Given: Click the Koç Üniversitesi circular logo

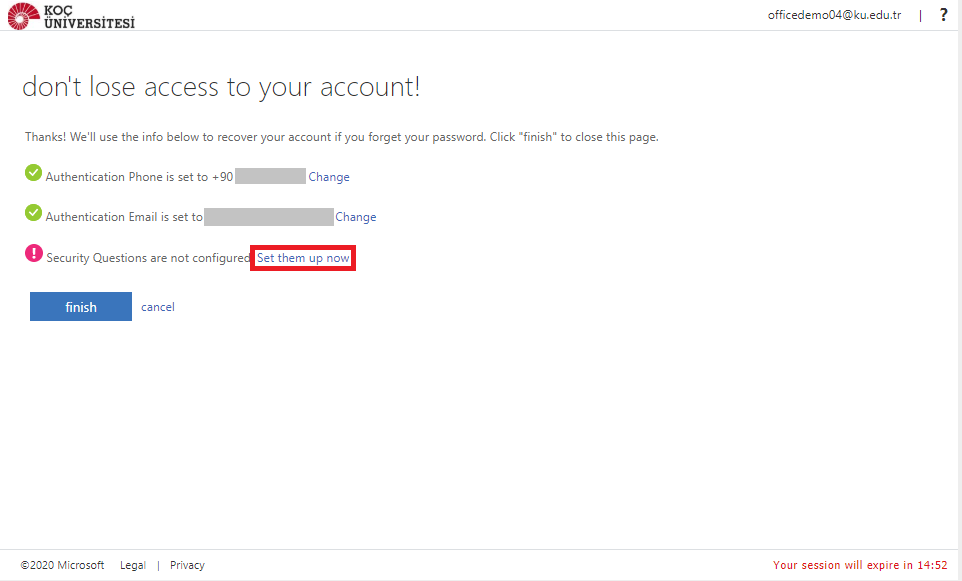Looking at the screenshot, I should [x=24, y=16].
